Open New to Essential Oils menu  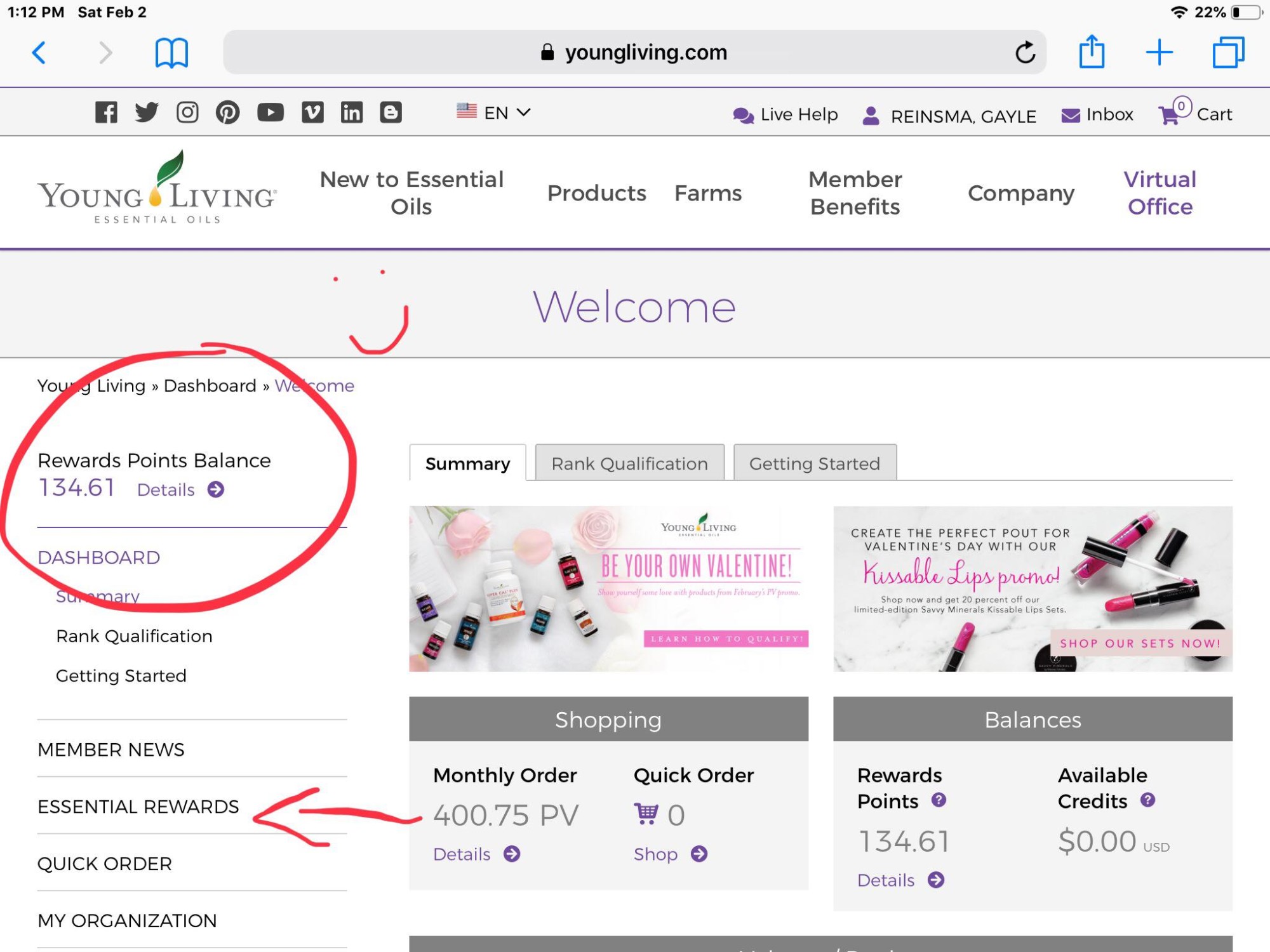(411, 193)
